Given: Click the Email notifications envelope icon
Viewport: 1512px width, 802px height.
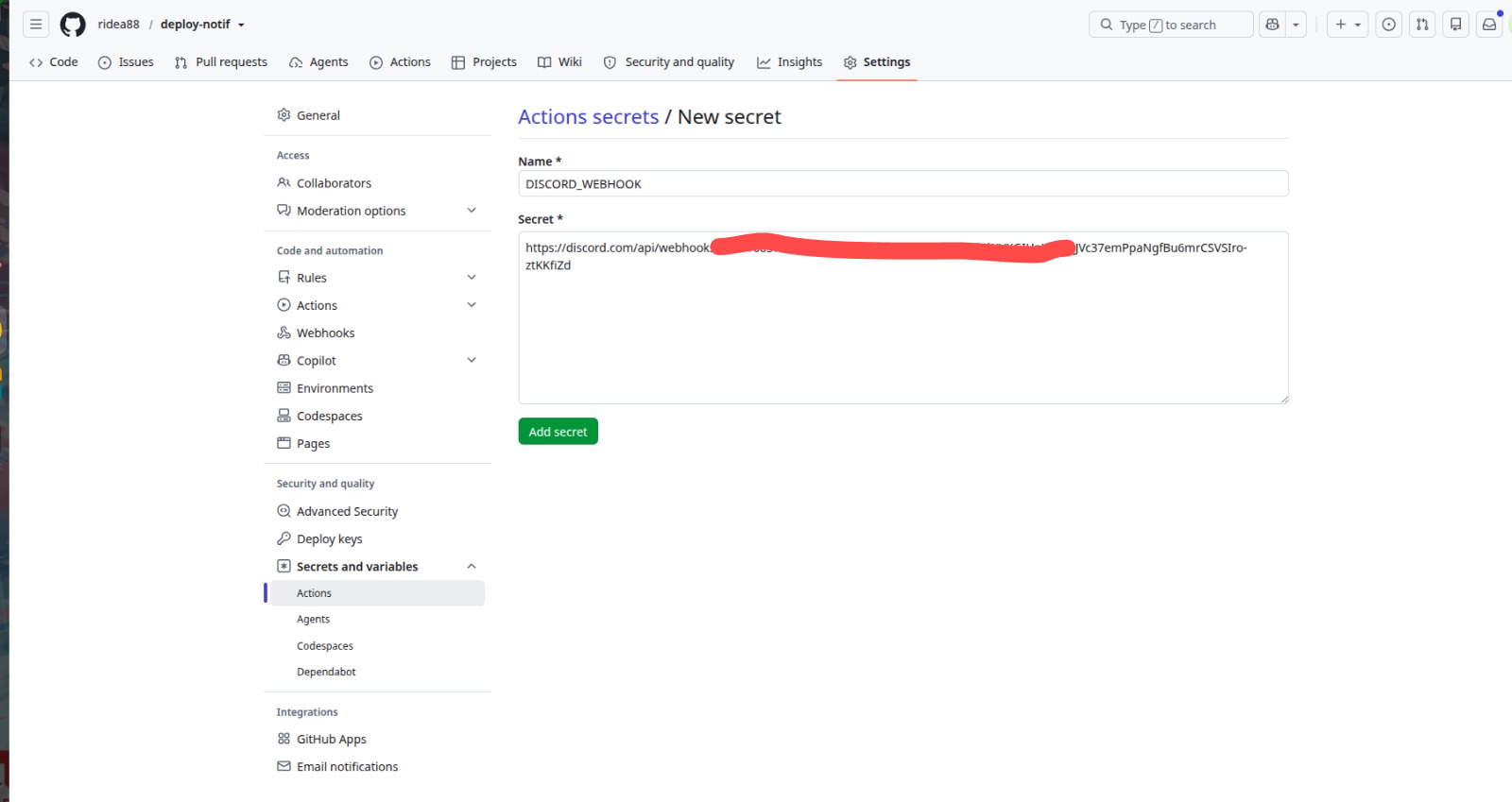Looking at the screenshot, I should [x=283, y=766].
